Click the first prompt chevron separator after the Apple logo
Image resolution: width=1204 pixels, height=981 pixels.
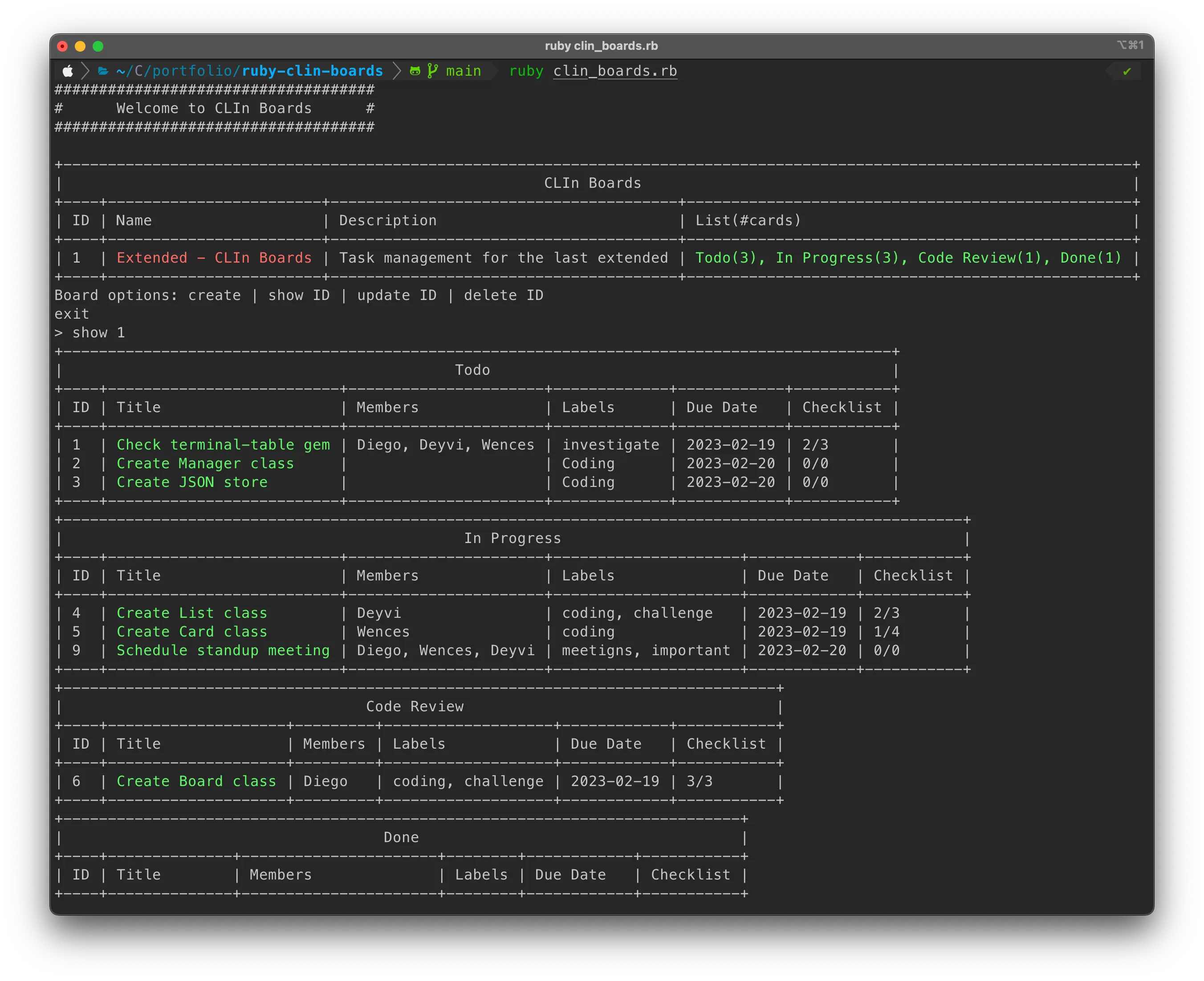[x=85, y=71]
